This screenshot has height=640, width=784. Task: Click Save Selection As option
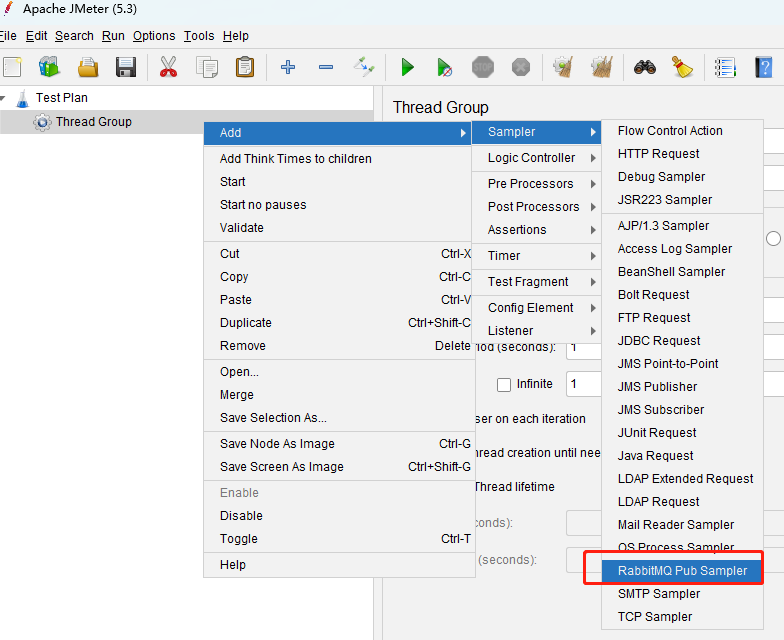[x=338, y=418]
